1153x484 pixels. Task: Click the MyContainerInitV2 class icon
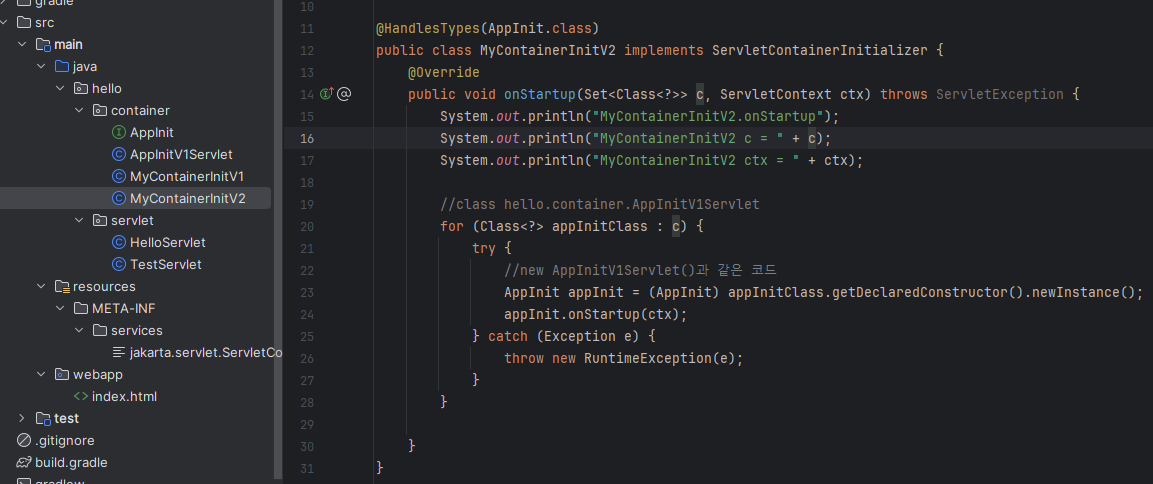(118, 199)
